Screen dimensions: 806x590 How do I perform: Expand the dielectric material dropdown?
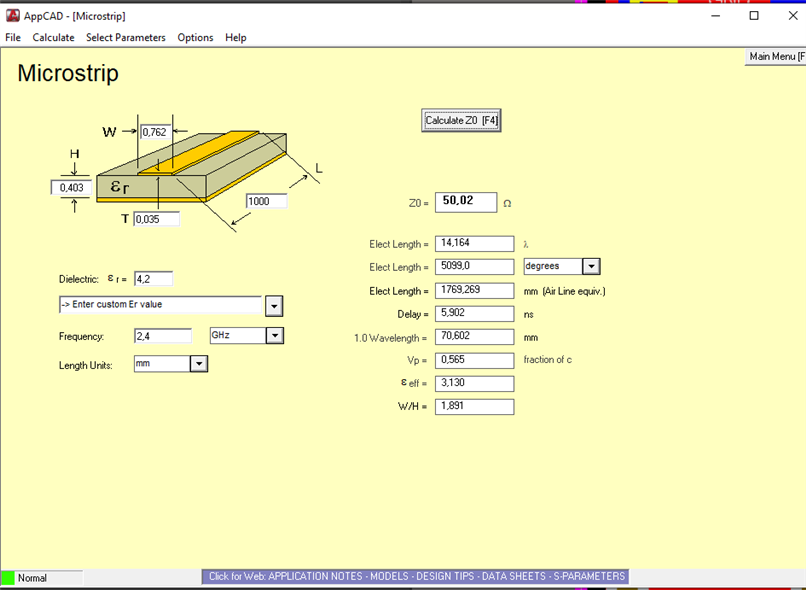(274, 306)
